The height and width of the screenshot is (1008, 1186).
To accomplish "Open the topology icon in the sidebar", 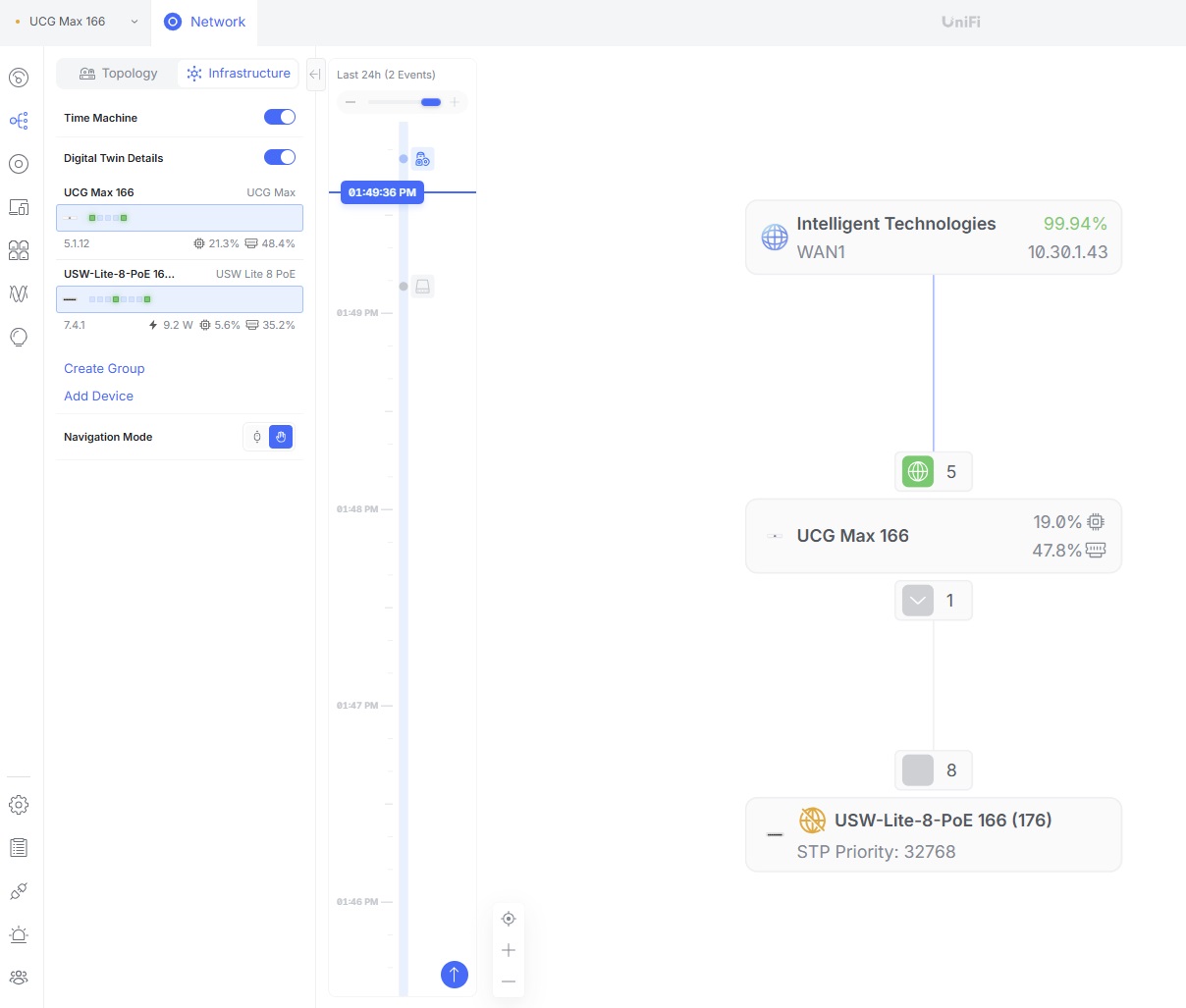I will pyautogui.click(x=19, y=121).
